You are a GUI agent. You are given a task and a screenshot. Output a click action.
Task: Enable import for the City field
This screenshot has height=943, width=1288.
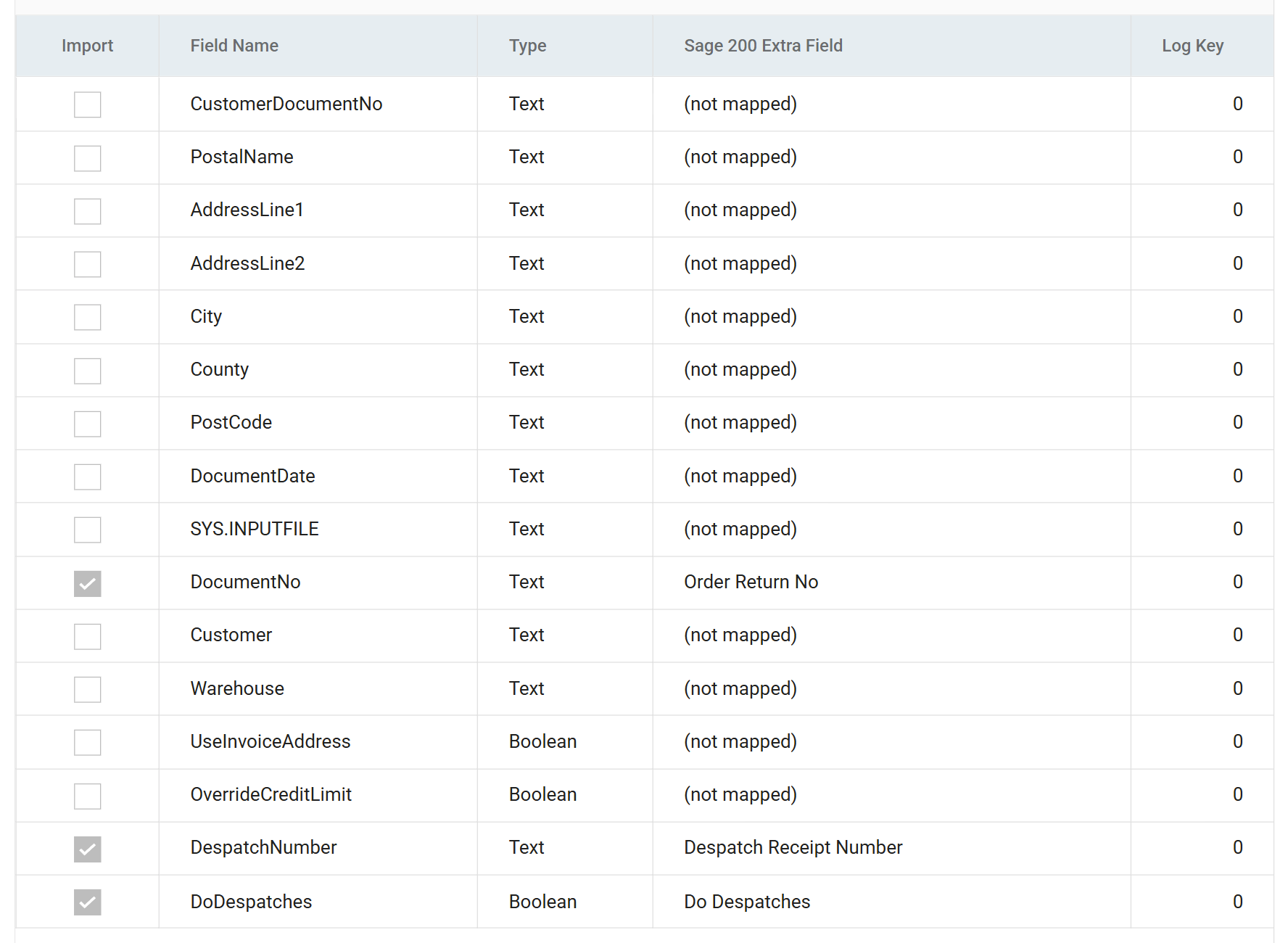coord(87,317)
